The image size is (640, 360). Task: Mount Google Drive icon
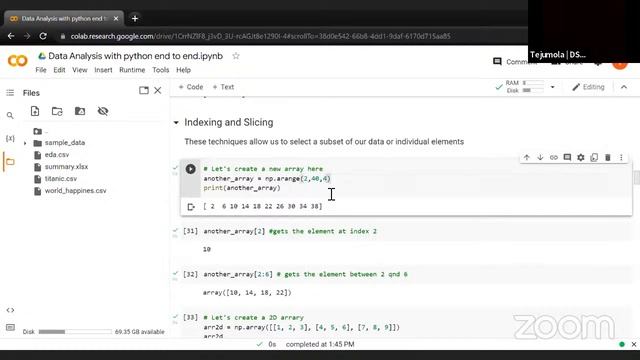point(80,111)
